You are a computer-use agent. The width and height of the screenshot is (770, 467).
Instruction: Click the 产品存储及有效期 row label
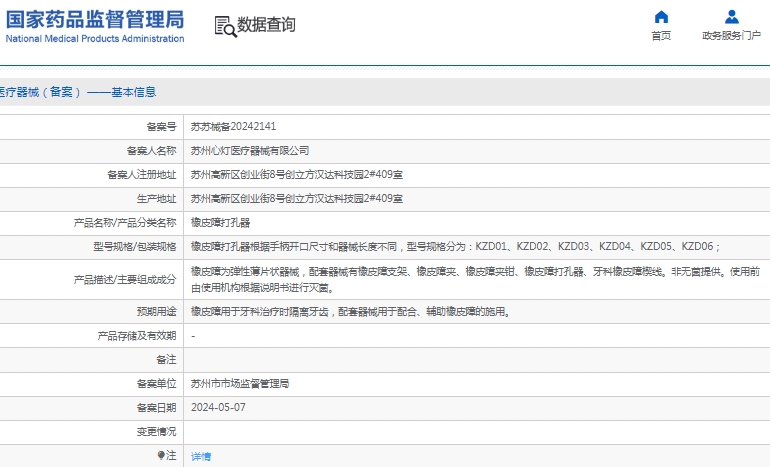[x=137, y=336]
